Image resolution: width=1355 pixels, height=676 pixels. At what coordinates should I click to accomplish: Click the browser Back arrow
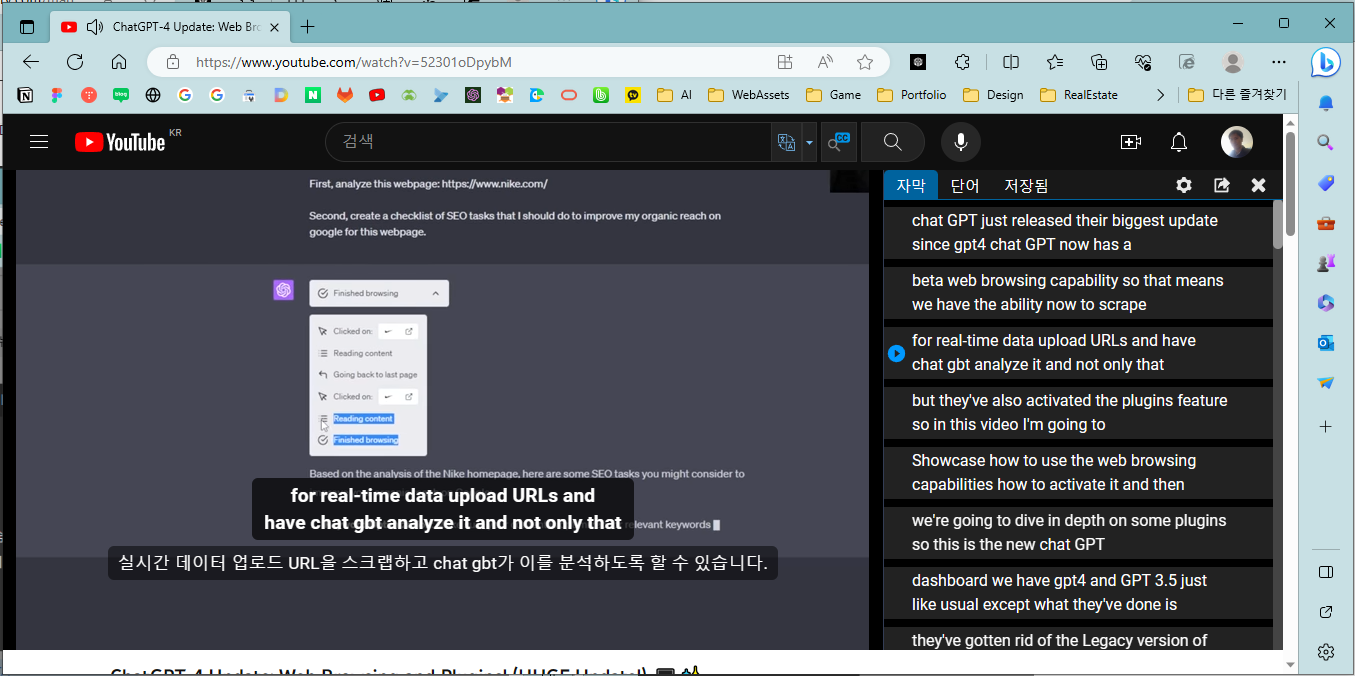pos(31,62)
